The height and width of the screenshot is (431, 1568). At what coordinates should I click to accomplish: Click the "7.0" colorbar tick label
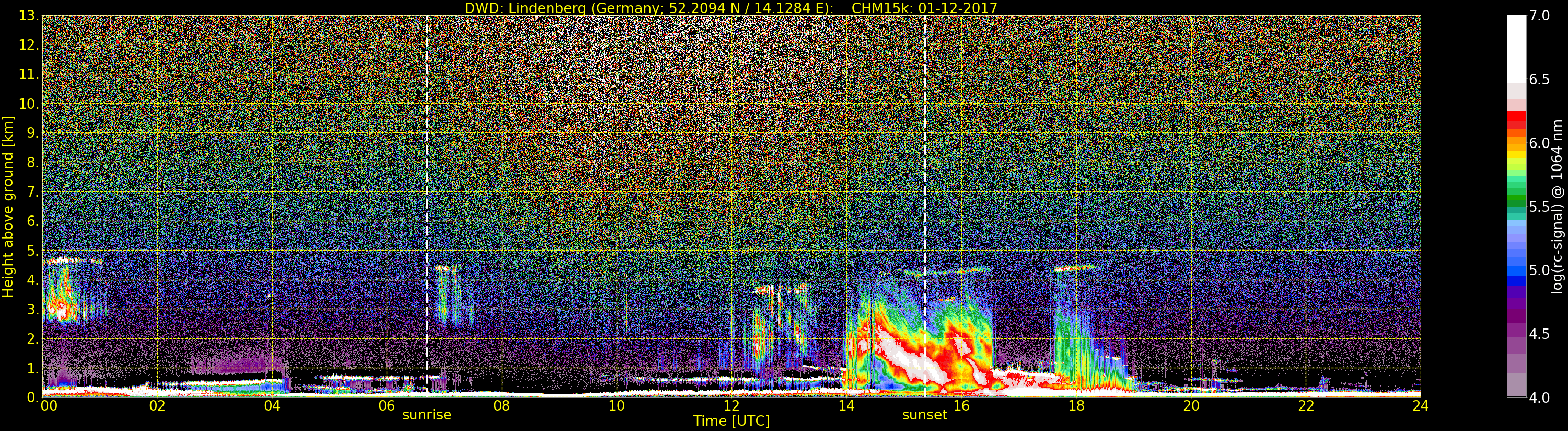point(1539,16)
